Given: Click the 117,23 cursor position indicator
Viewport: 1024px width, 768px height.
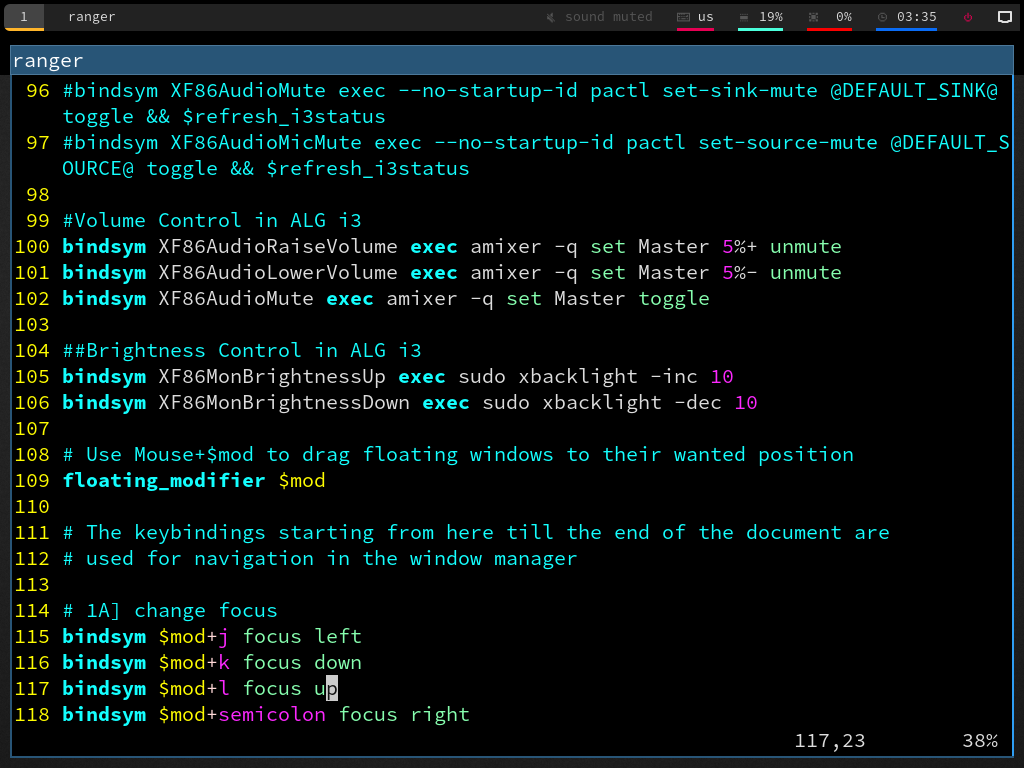Looking at the screenshot, I should (829, 741).
